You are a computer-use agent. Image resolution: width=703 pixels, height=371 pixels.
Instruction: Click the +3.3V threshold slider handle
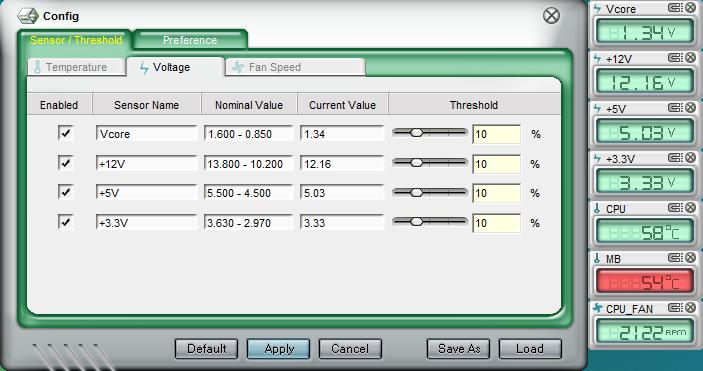point(417,222)
